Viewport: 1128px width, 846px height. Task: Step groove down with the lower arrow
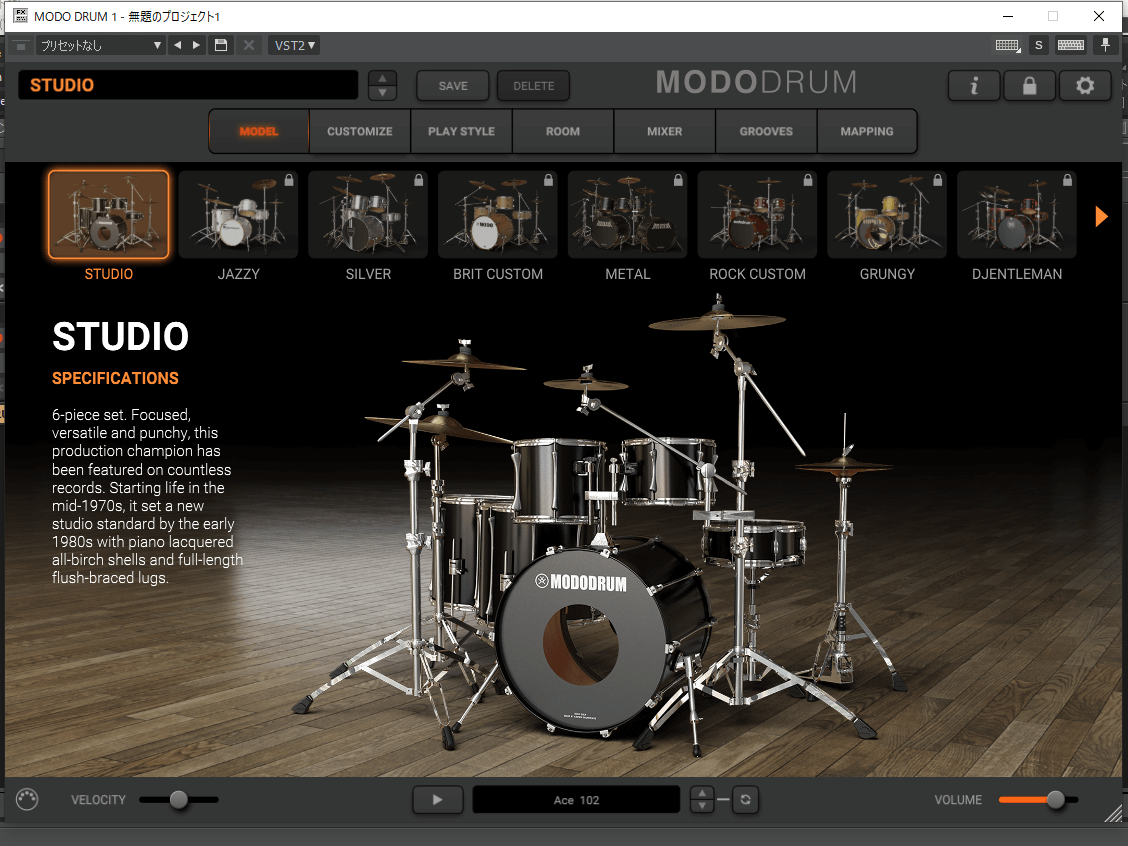coord(702,806)
